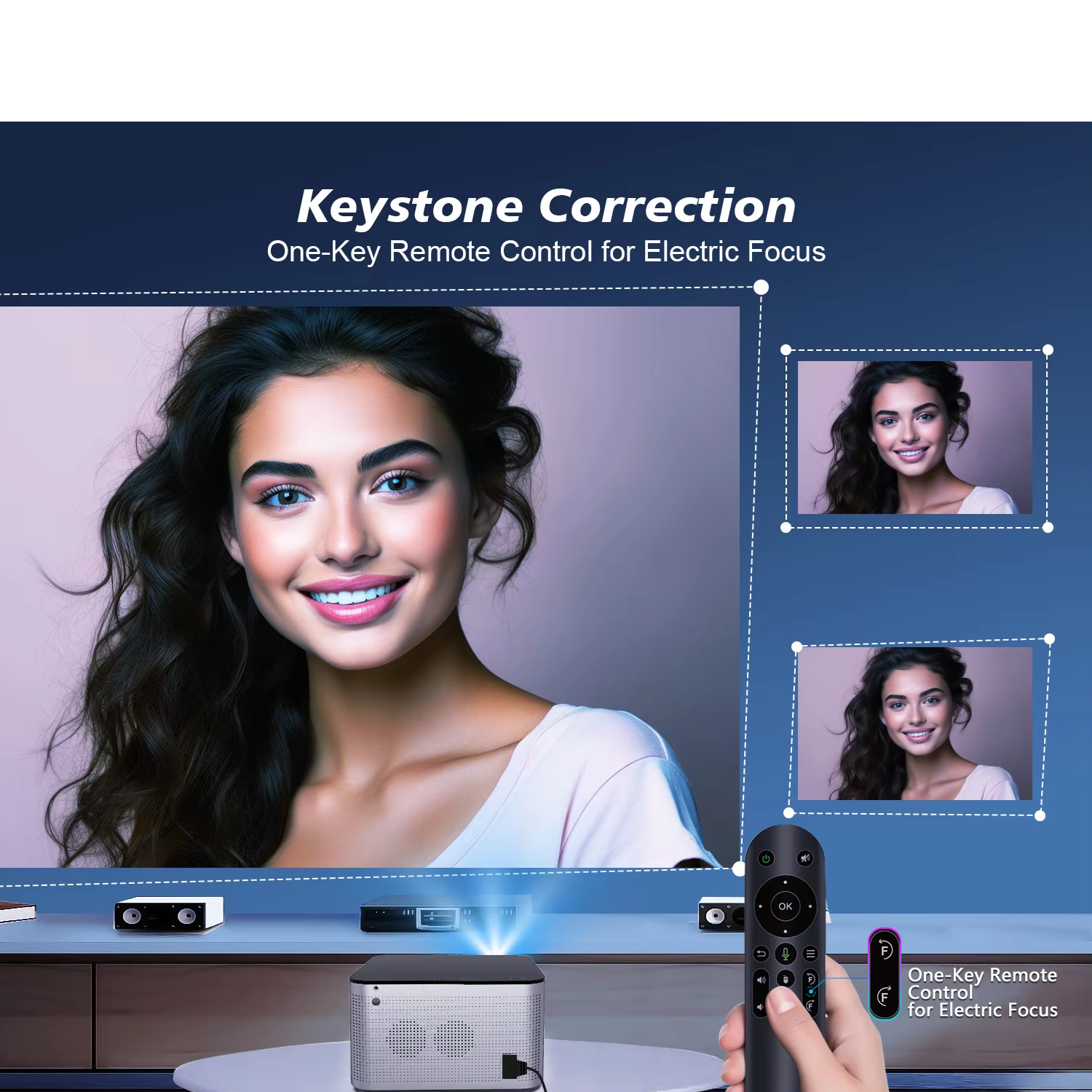Tap the green microphone voice button

pos(785,953)
